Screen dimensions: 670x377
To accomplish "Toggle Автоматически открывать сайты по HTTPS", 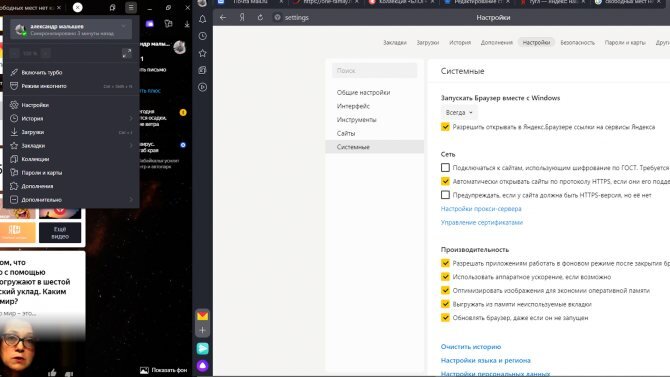I will coord(445,181).
